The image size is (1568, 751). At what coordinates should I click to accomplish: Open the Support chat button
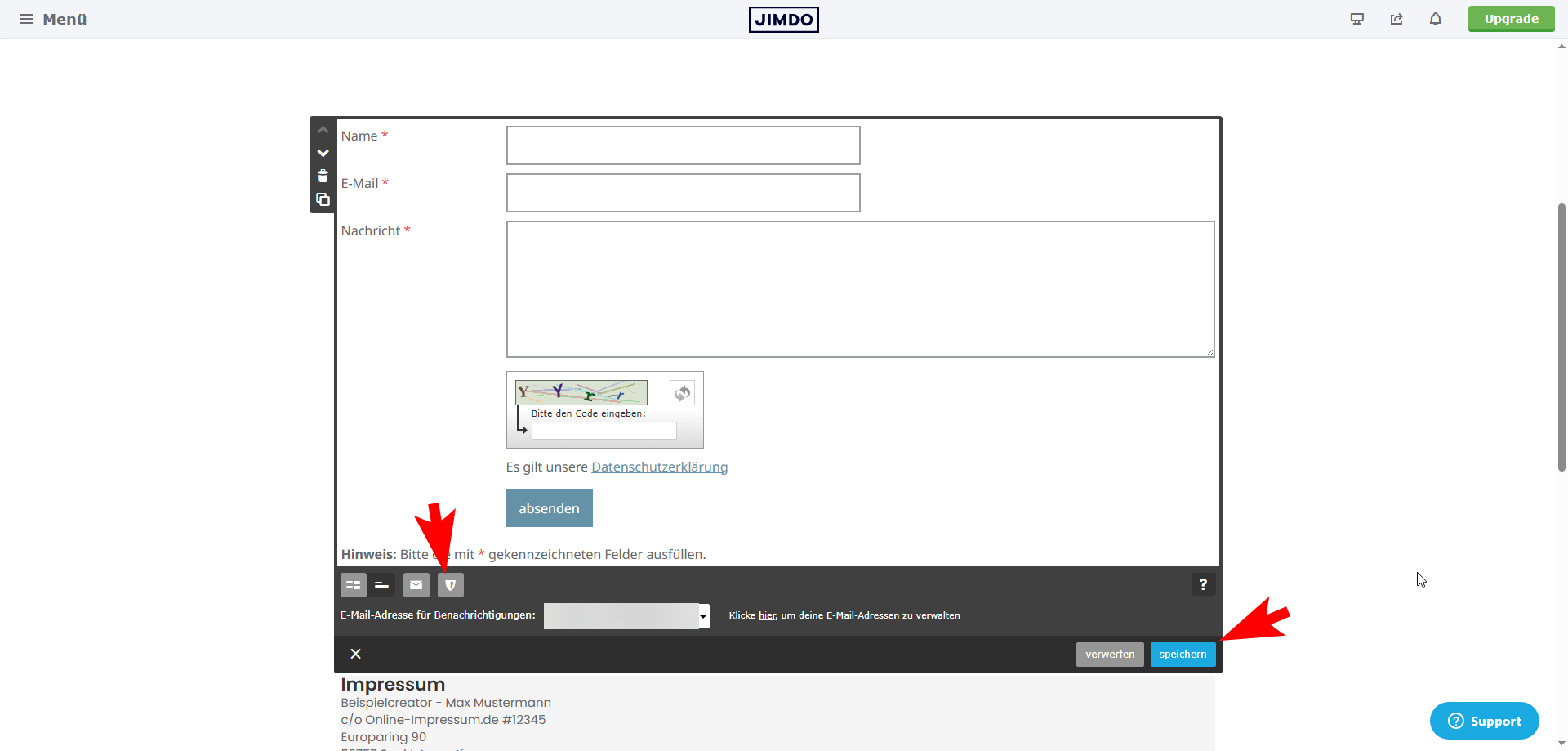tap(1484, 721)
